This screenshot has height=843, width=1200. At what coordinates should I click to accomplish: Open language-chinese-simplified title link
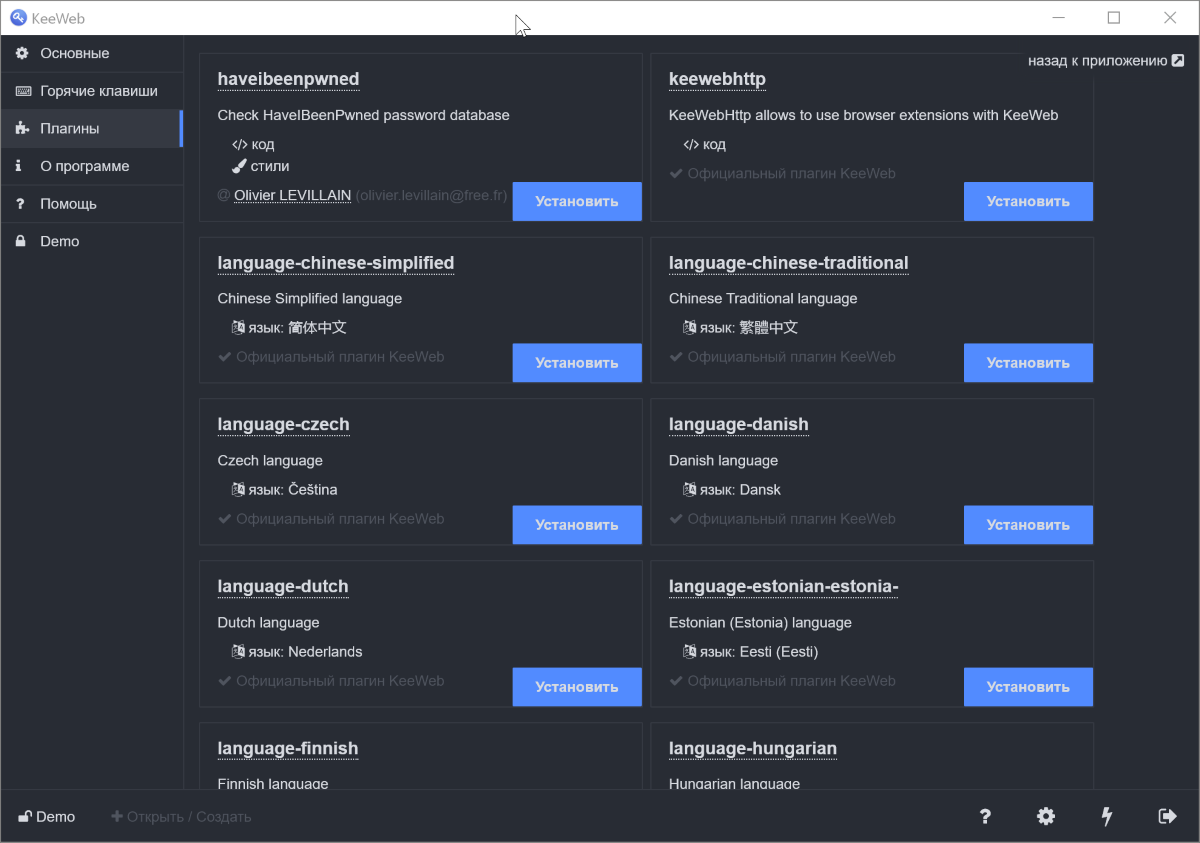336,263
